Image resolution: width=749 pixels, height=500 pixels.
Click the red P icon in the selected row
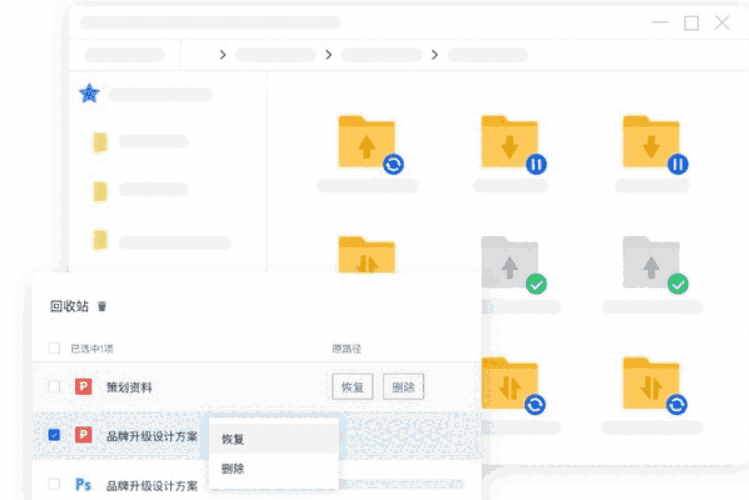(84, 435)
